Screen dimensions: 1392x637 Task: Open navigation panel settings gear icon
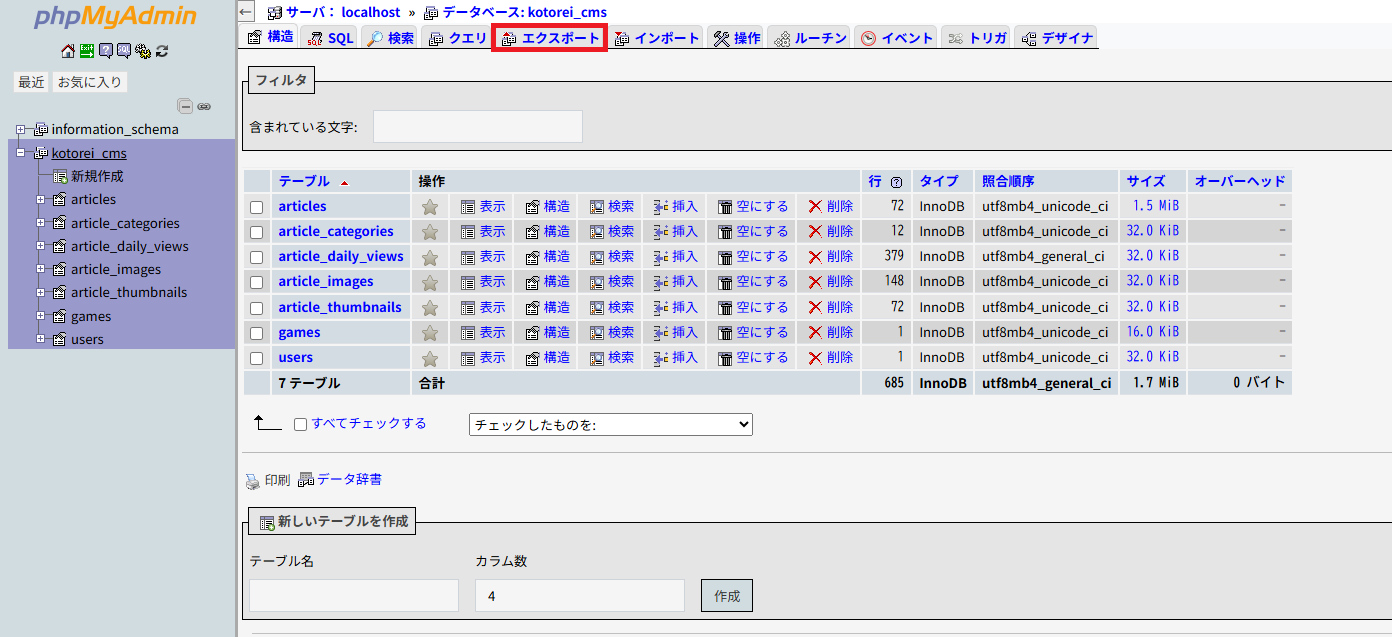click(x=143, y=51)
